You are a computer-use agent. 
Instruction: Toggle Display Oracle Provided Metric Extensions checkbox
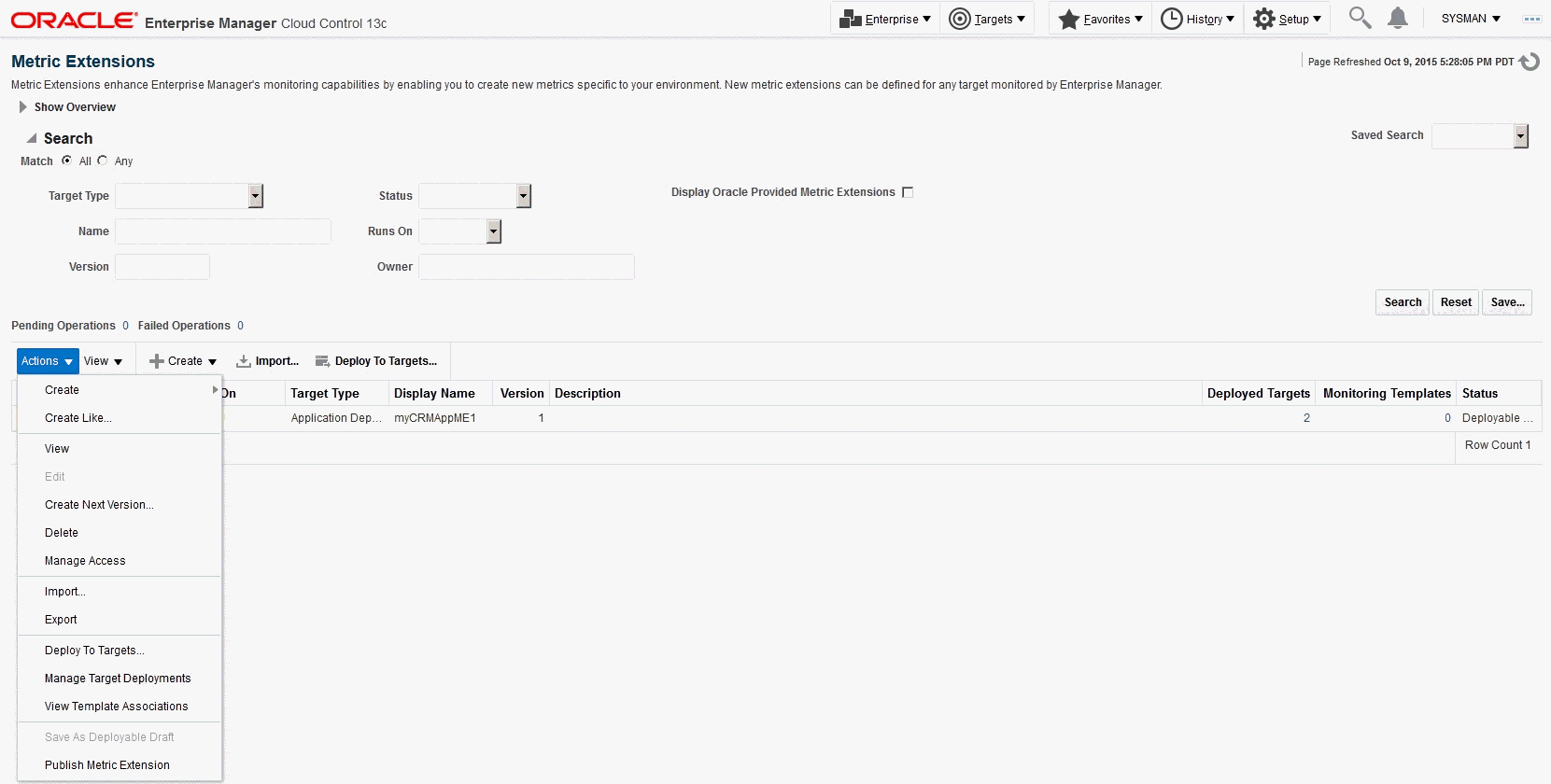[x=908, y=192]
